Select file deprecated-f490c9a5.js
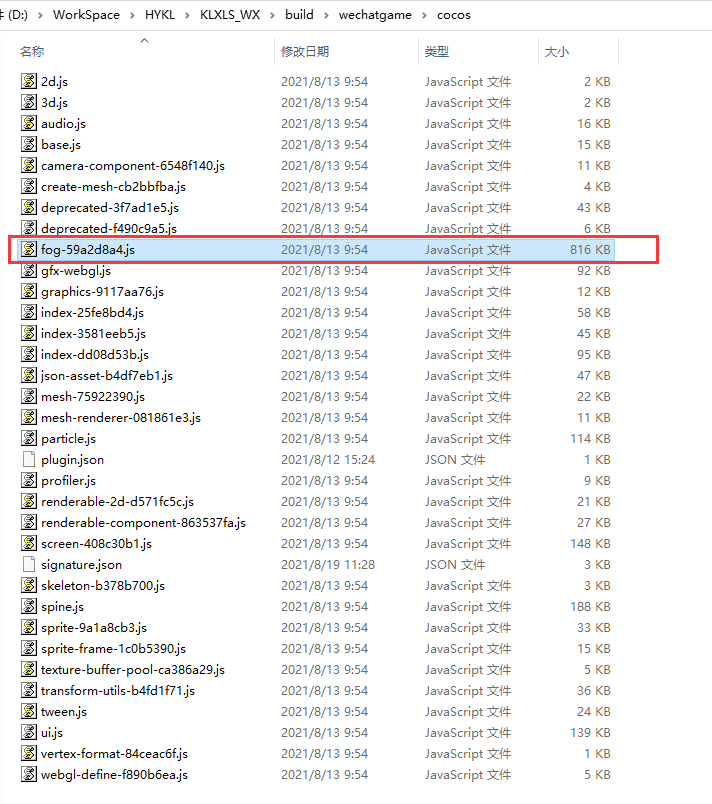This screenshot has height=804, width=712. click(x=109, y=228)
